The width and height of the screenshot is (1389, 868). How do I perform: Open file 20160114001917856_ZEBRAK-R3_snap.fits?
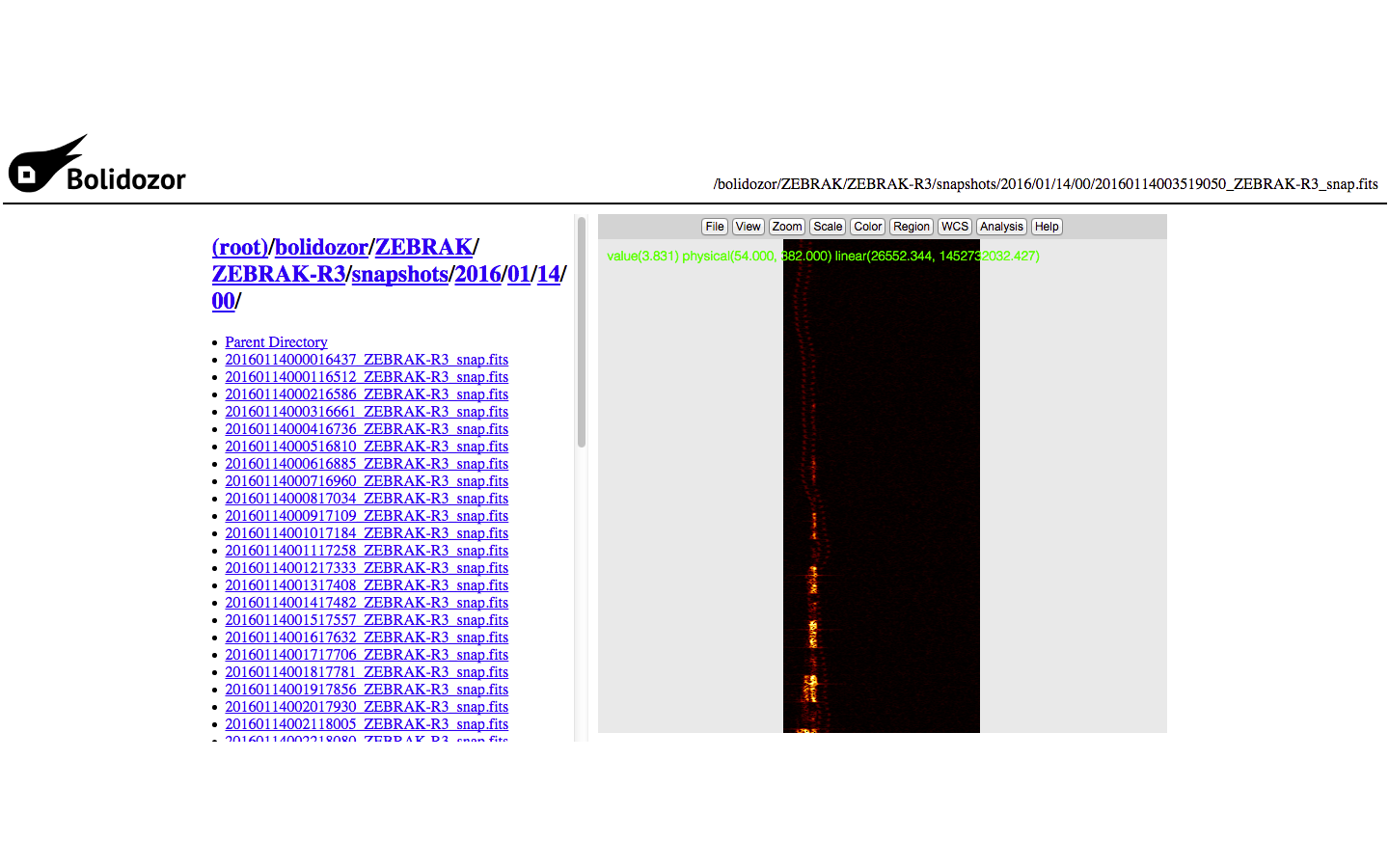point(367,690)
